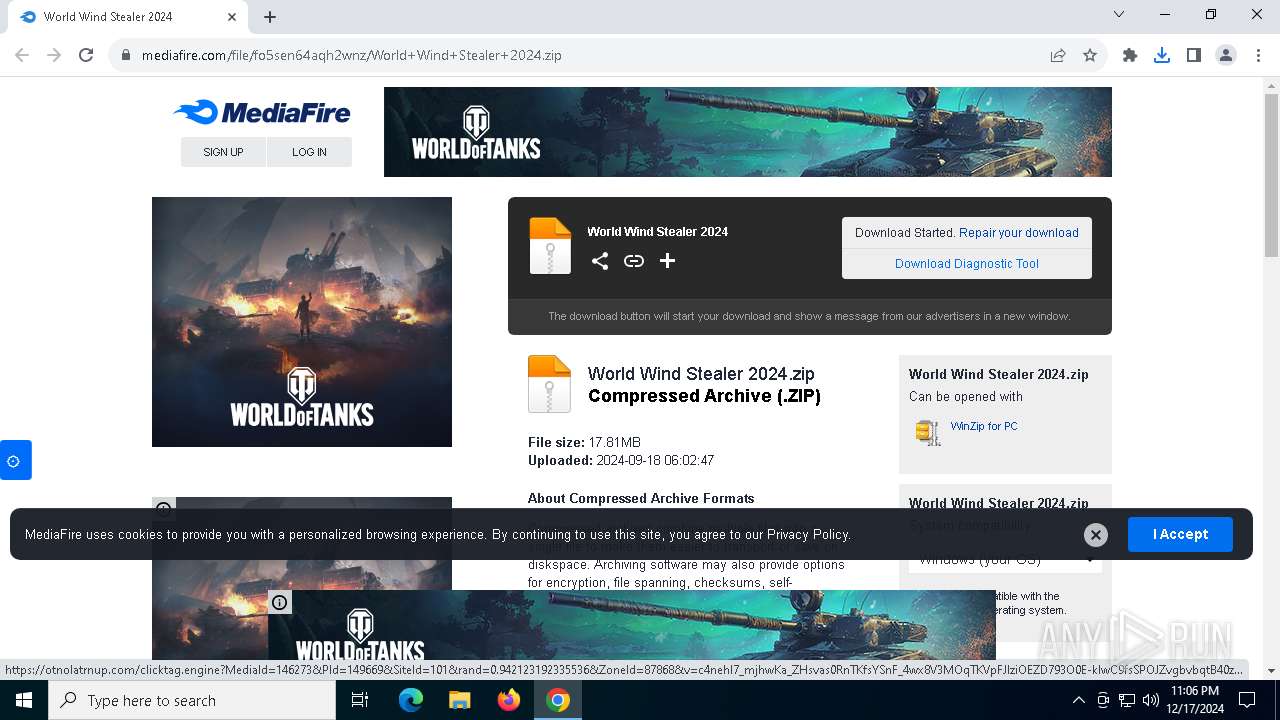Click the orange zip file icon in dark panel
Screen dimensions: 1280x720
coord(550,246)
